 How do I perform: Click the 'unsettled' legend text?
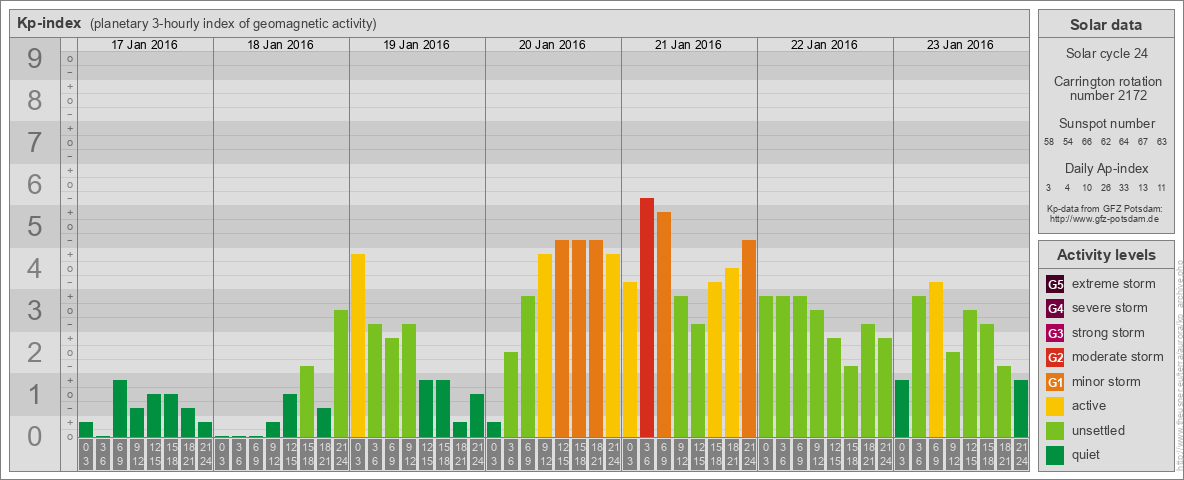click(x=1099, y=430)
